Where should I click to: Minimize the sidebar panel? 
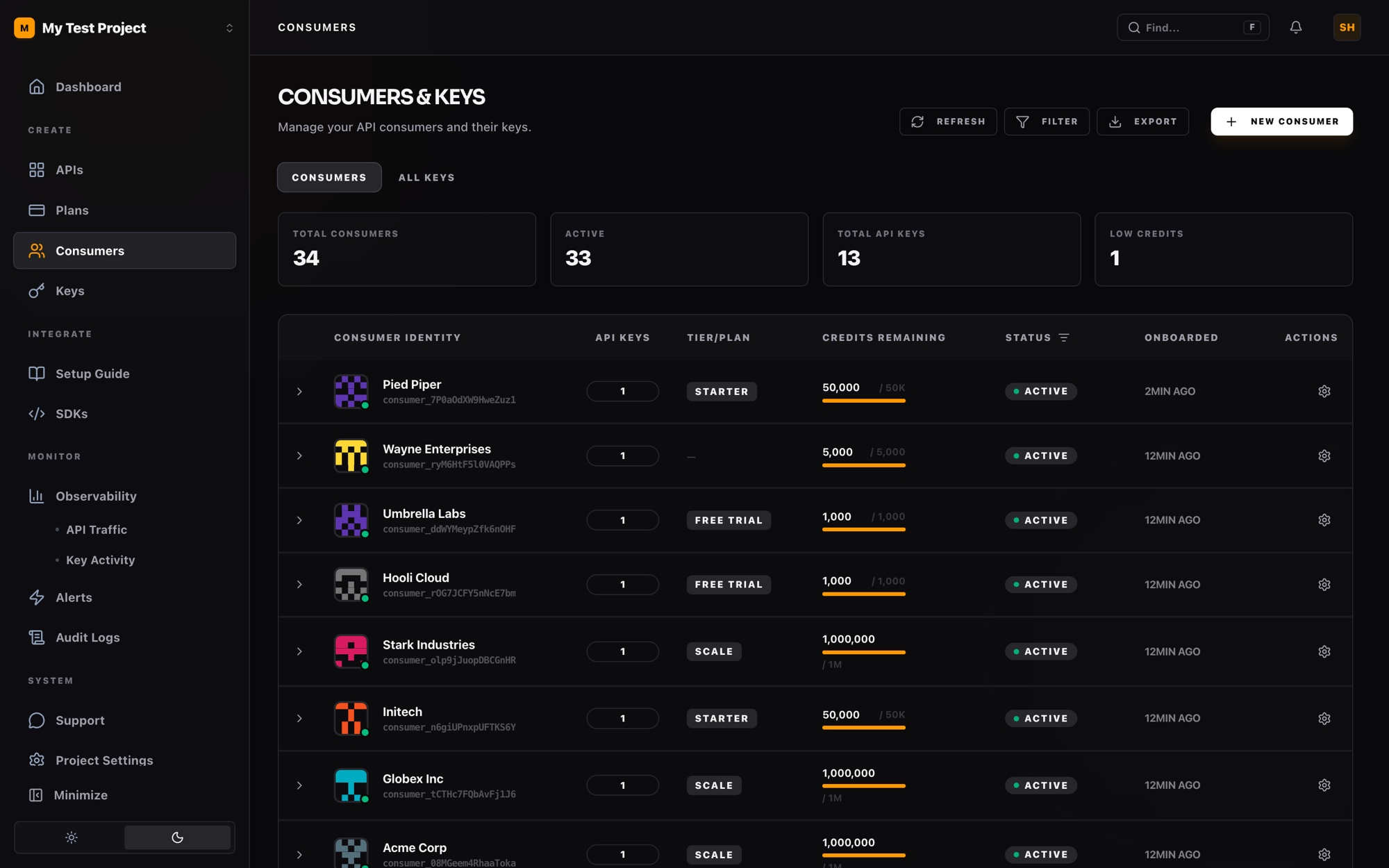pos(69,795)
